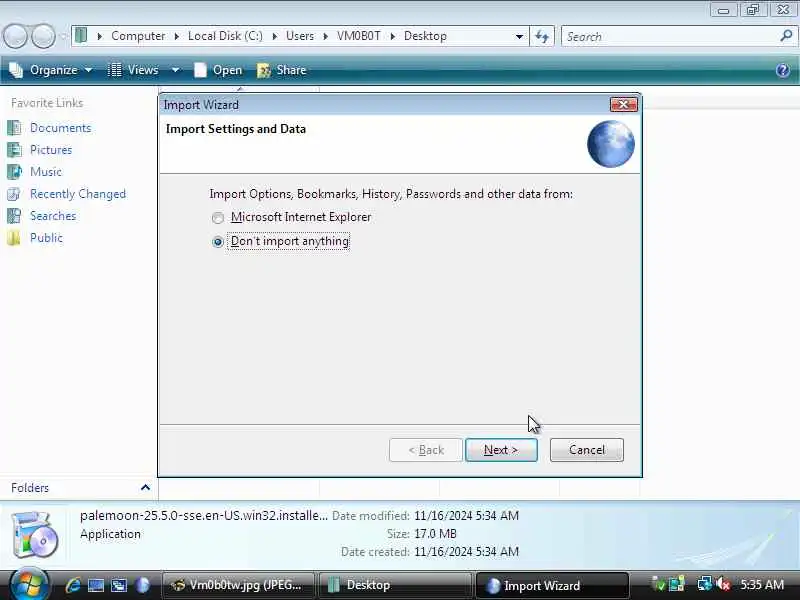Switch to Vm0b0tw.jpg taskbar window
This screenshot has height=600, width=800.
(238, 585)
